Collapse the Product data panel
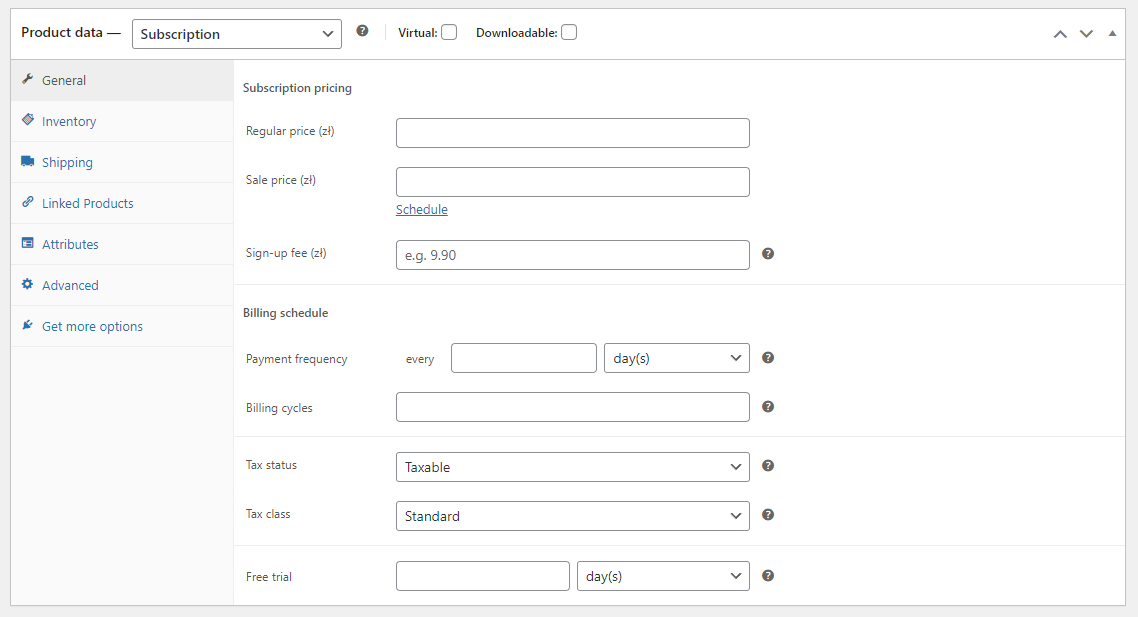This screenshot has height=617, width=1138. coord(1113,33)
